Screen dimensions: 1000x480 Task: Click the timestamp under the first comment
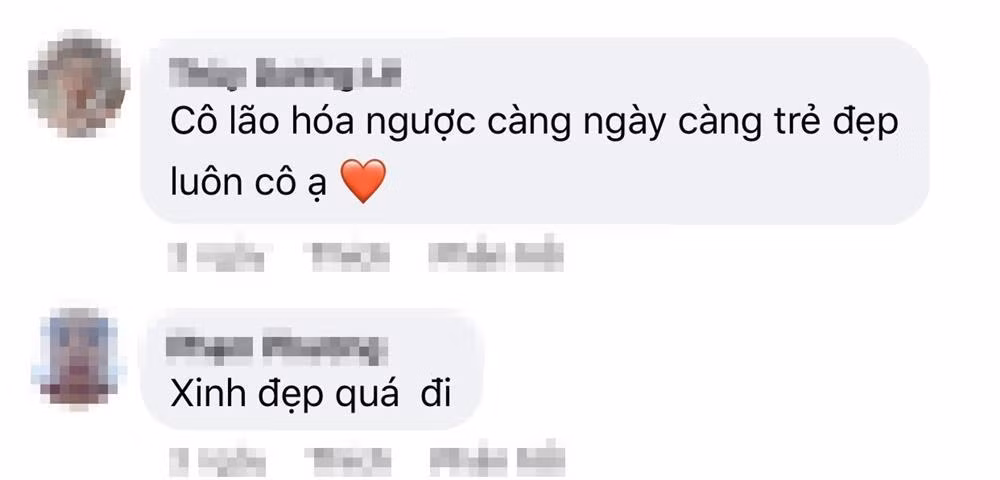pos(216,257)
